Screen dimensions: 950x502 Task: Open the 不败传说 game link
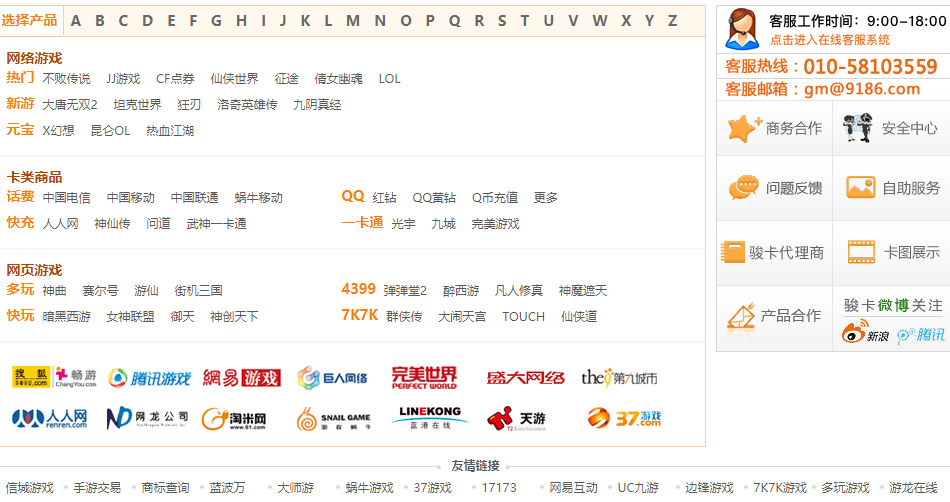[x=66, y=79]
